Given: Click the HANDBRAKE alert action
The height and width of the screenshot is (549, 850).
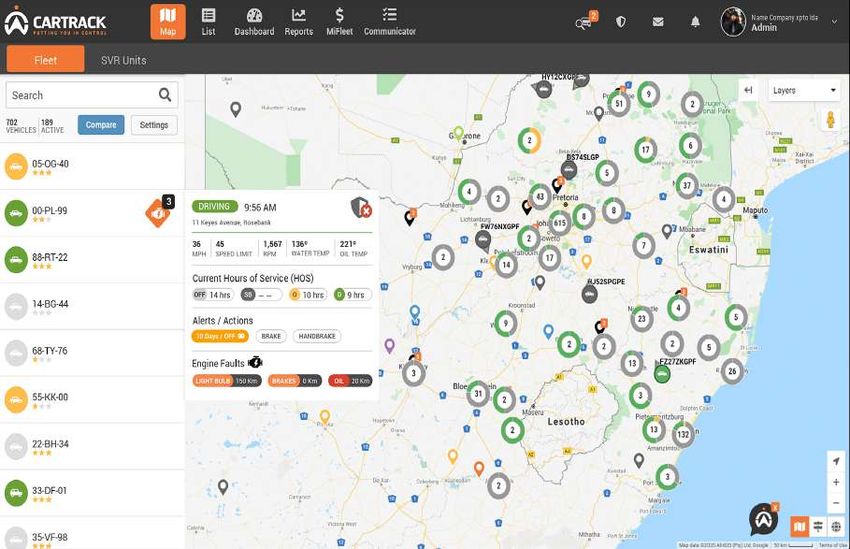Looking at the screenshot, I should pyautogui.click(x=317, y=336).
